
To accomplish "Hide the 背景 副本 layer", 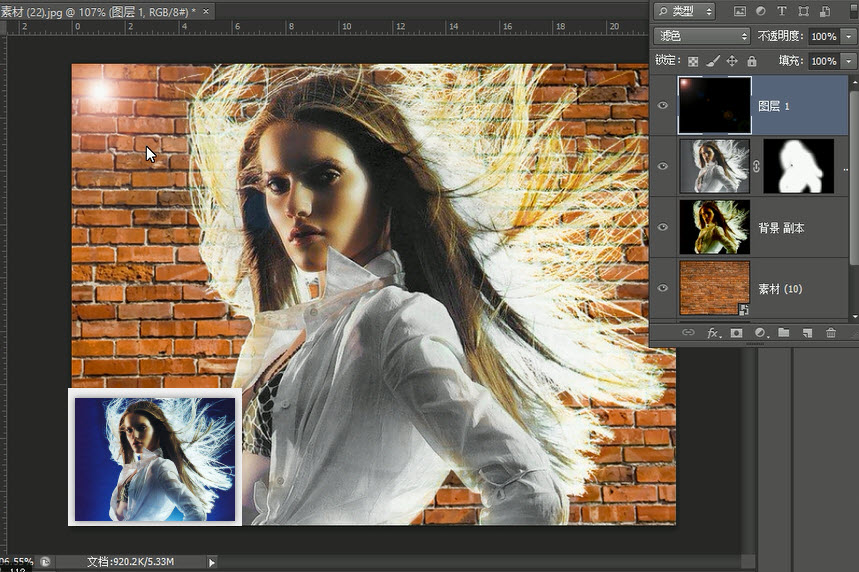I will tap(663, 227).
